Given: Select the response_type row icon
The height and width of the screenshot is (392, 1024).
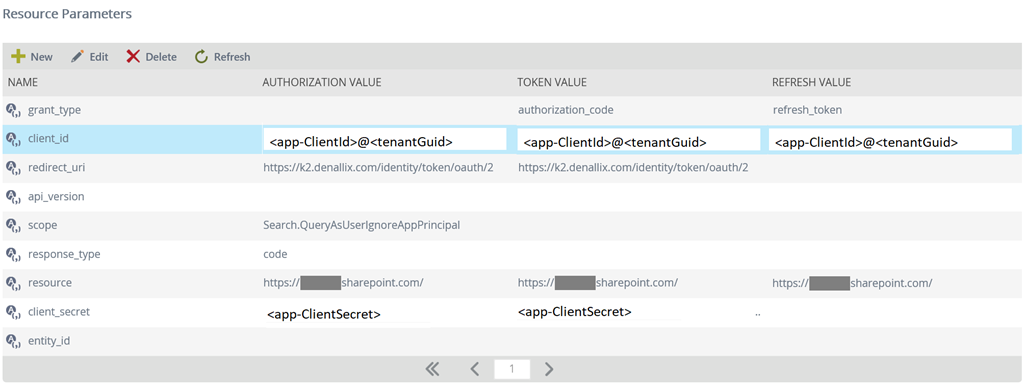Looking at the screenshot, I should tap(14, 254).
